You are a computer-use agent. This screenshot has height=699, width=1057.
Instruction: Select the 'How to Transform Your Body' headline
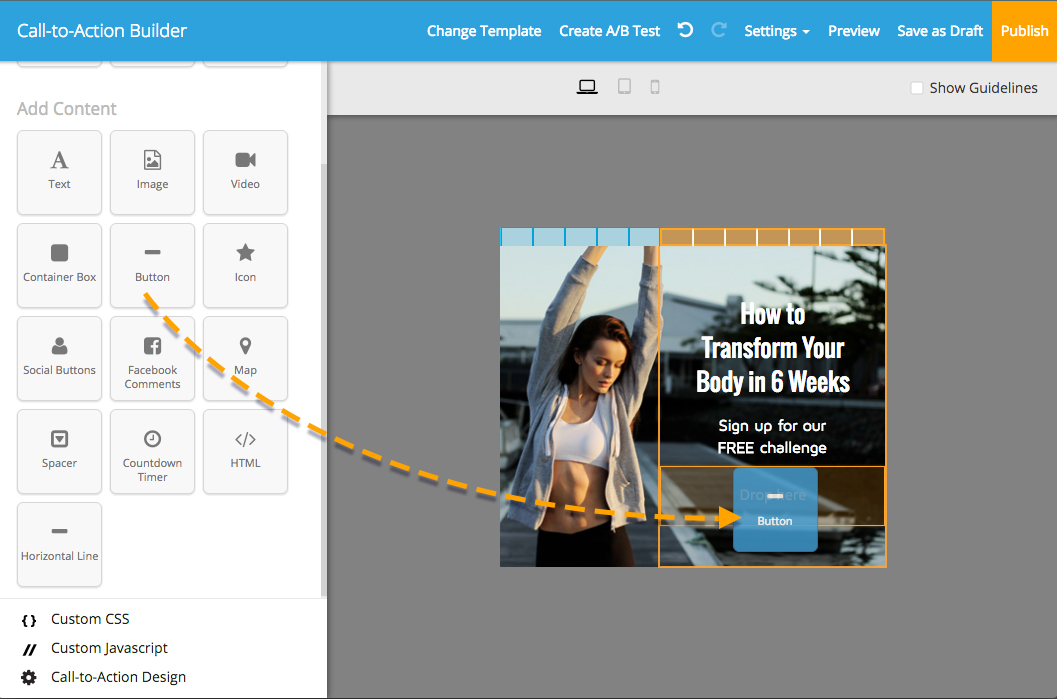tap(773, 348)
